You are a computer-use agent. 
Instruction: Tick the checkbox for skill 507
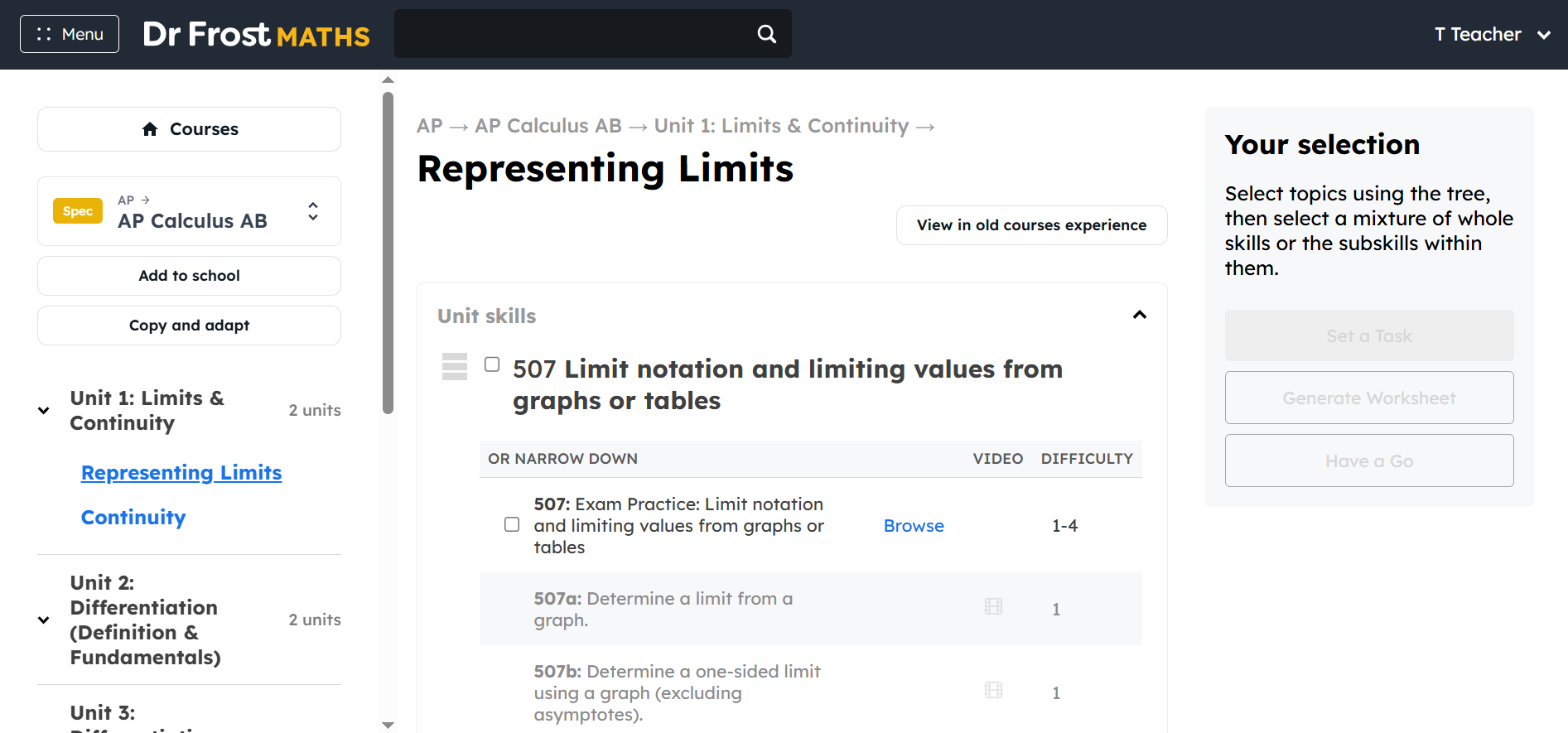[492, 364]
